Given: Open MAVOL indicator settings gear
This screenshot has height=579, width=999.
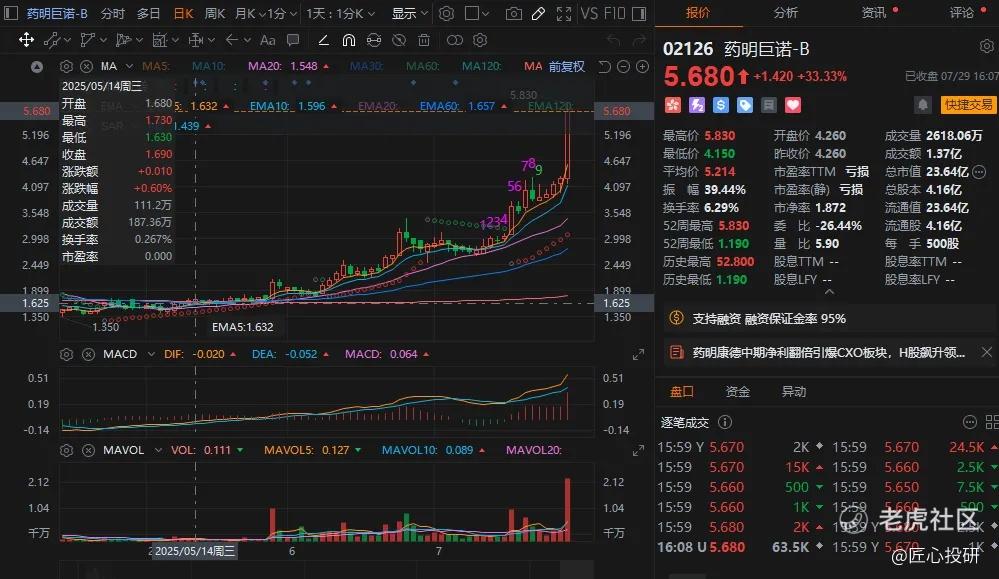Looking at the screenshot, I should tap(66, 450).
